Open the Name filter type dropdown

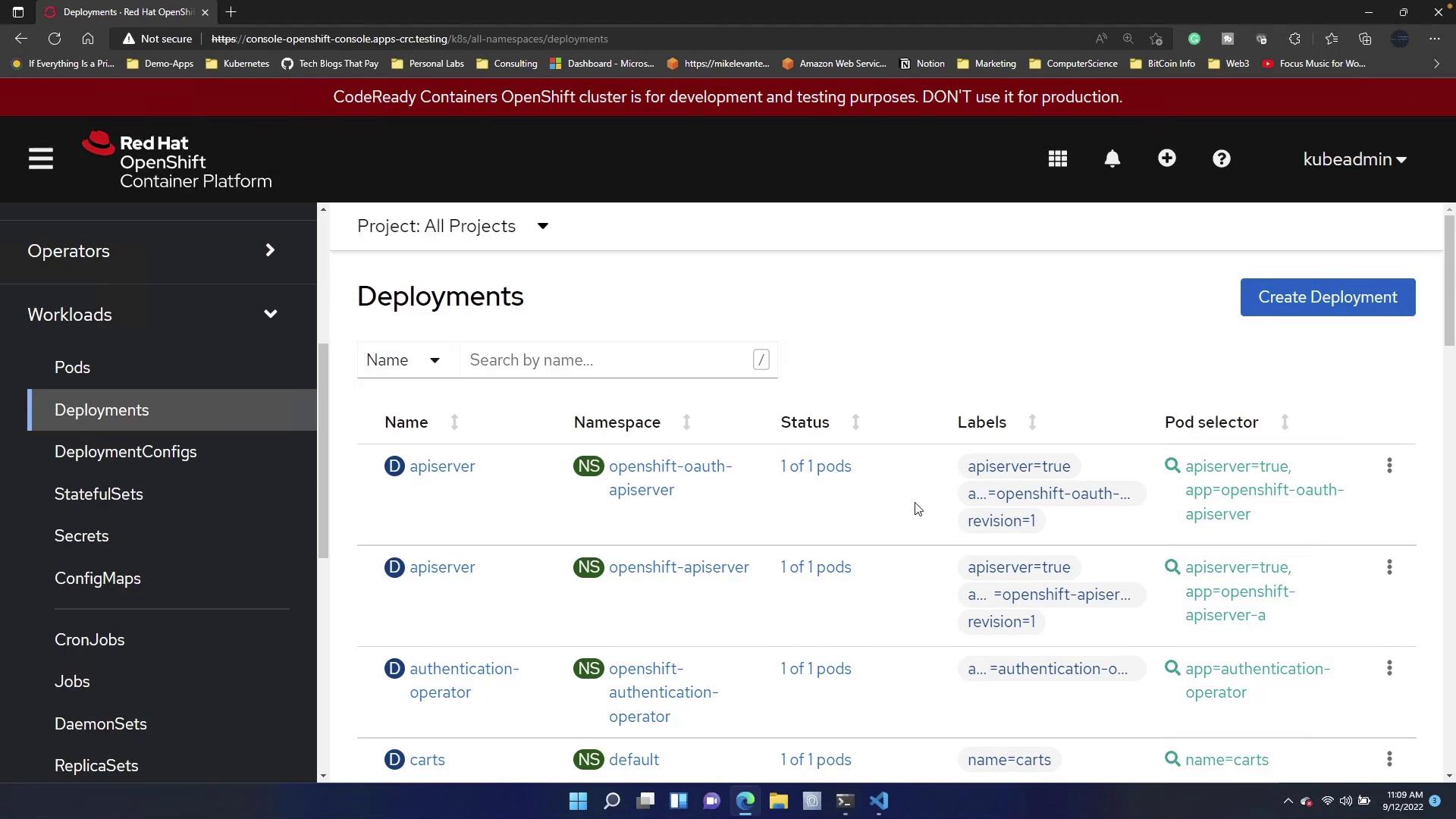403,360
